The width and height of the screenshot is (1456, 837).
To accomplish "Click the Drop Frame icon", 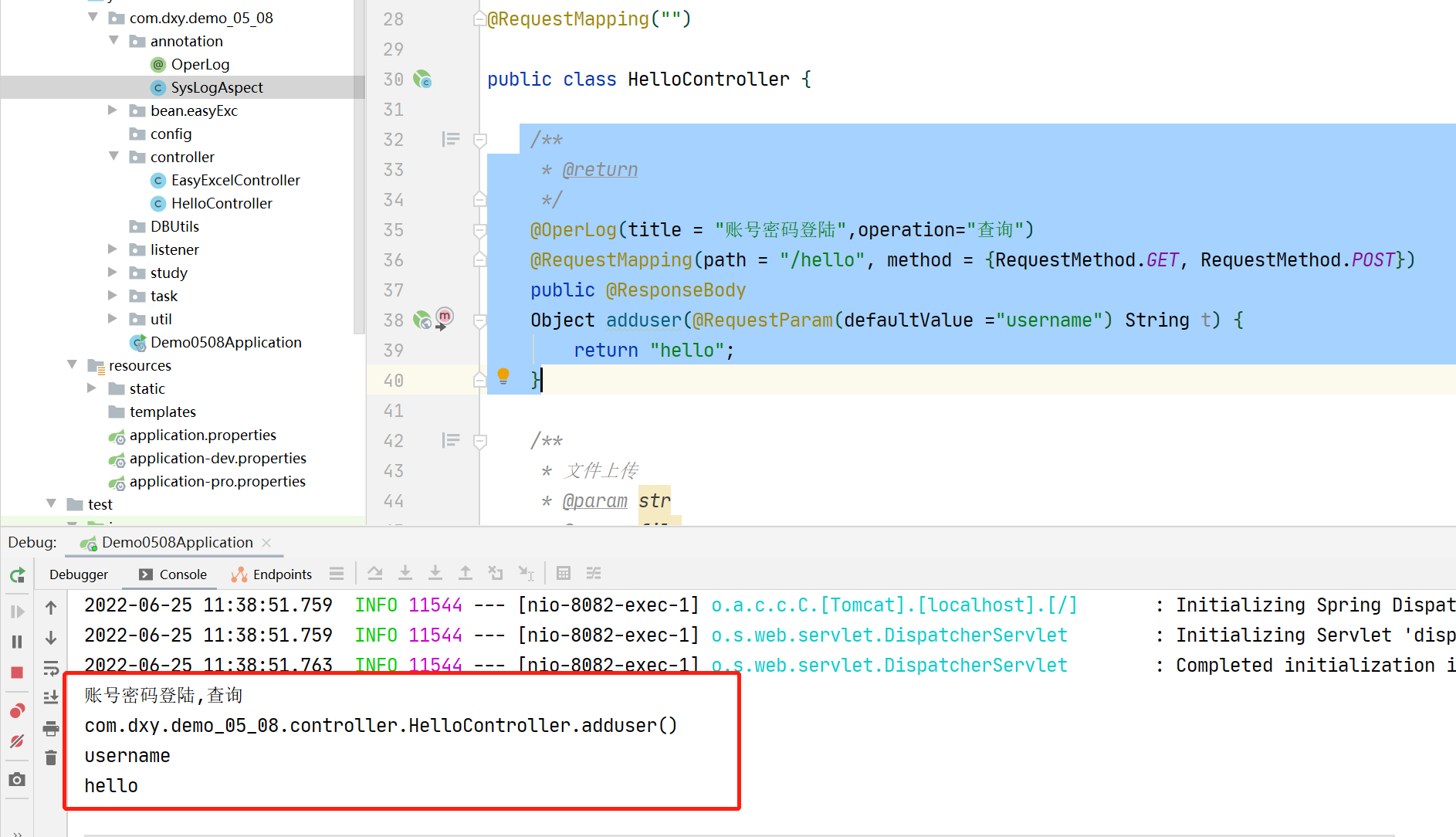I will pos(496,573).
